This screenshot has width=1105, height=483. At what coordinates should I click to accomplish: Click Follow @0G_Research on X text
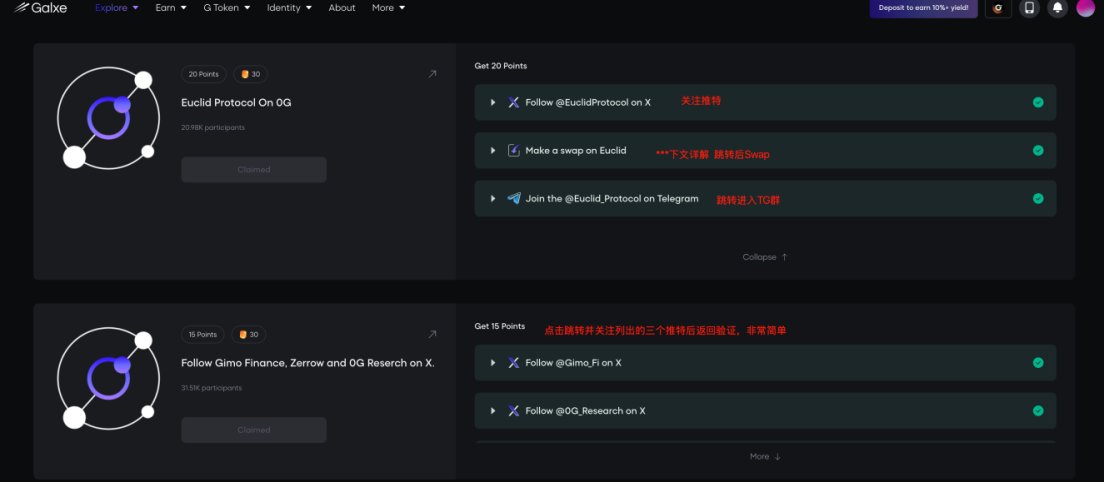585,410
